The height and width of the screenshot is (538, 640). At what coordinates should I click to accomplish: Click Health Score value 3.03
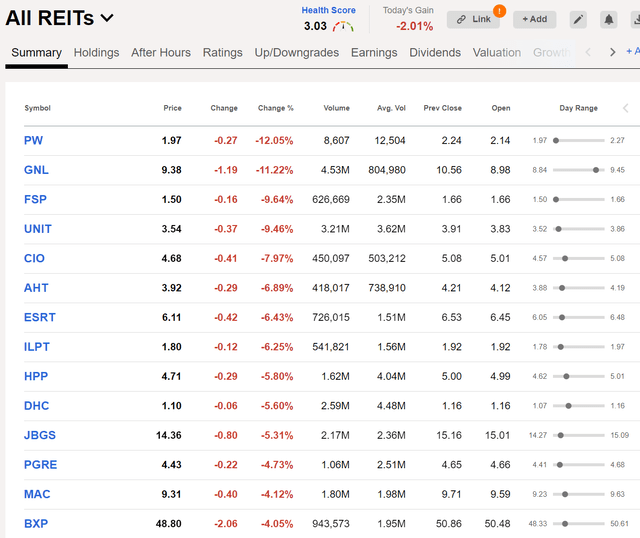pos(315,27)
